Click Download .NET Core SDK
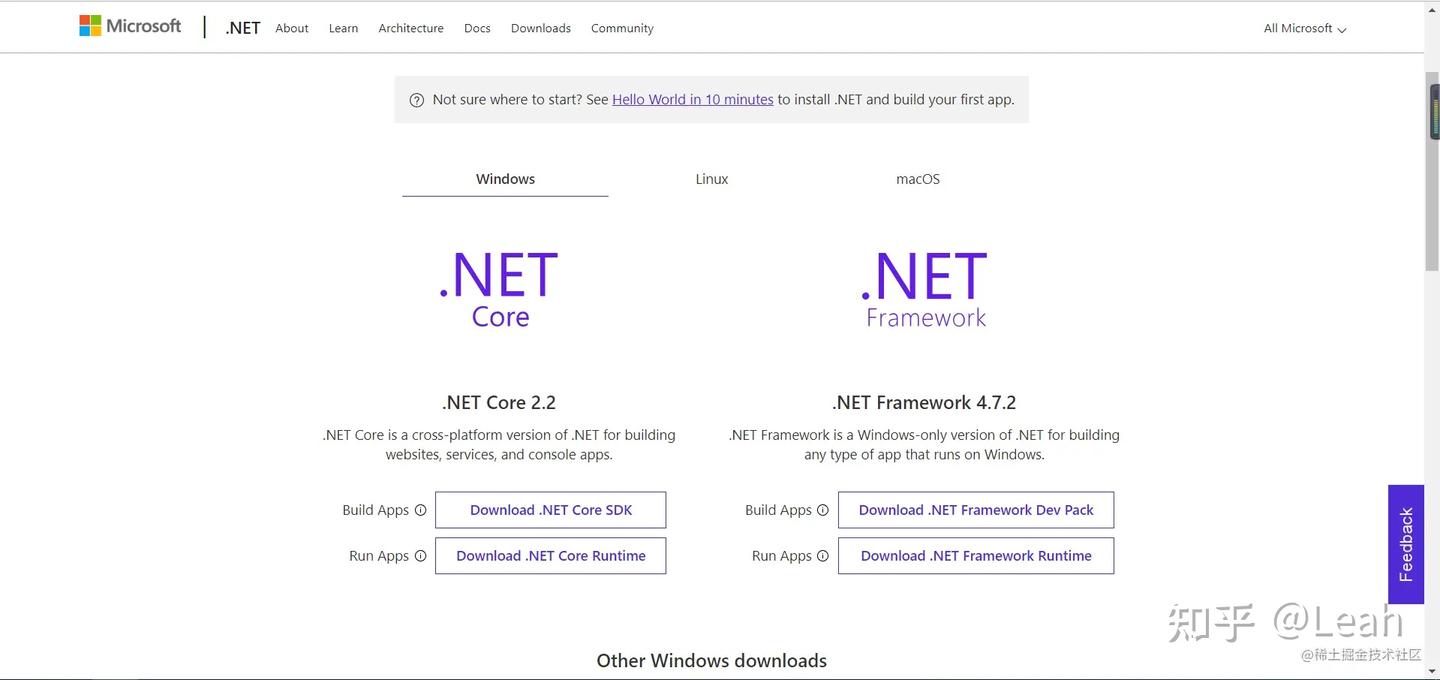The image size is (1440, 680). click(x=550, y=509)
